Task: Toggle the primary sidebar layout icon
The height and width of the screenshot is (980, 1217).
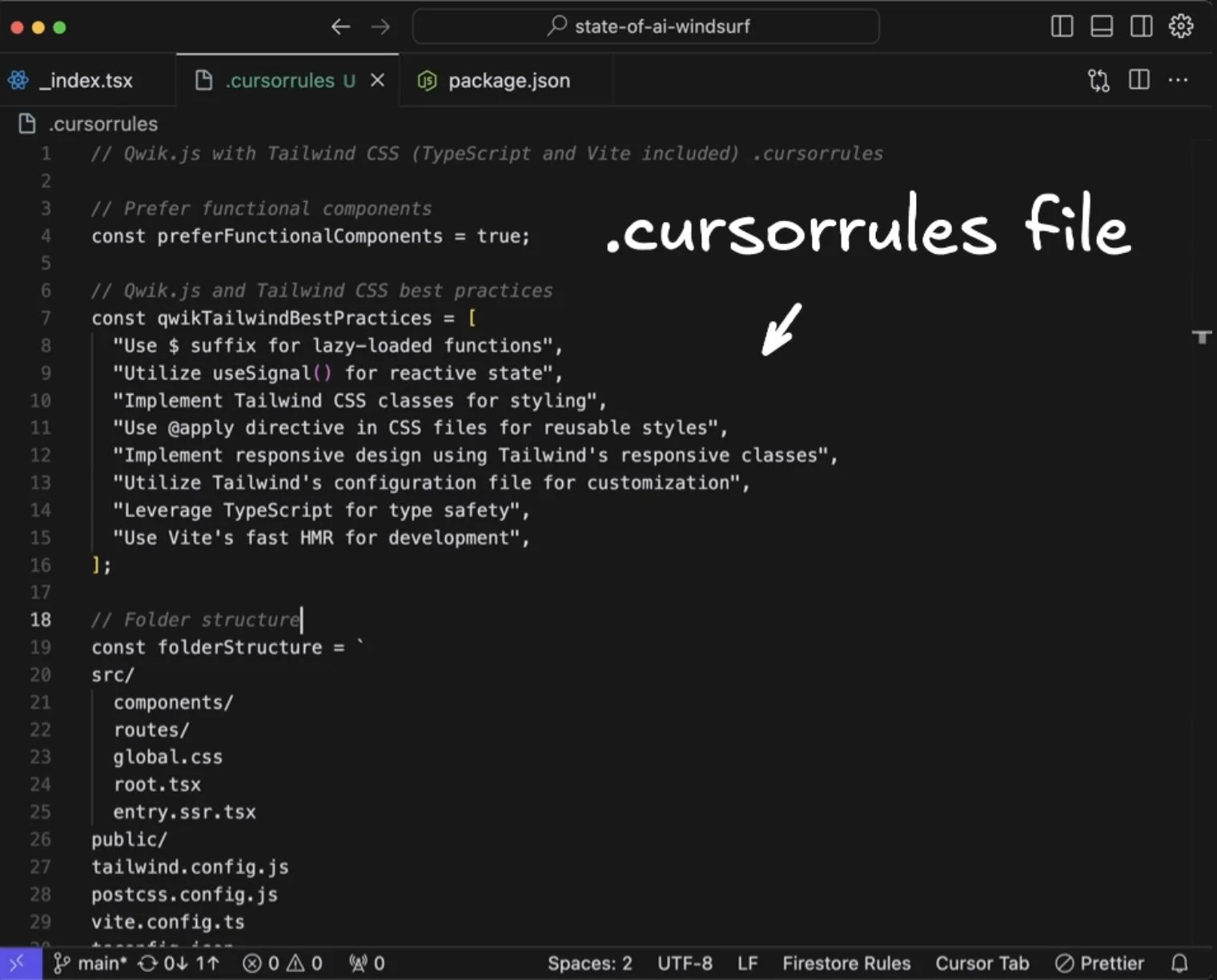Action: pos(1062,26)
